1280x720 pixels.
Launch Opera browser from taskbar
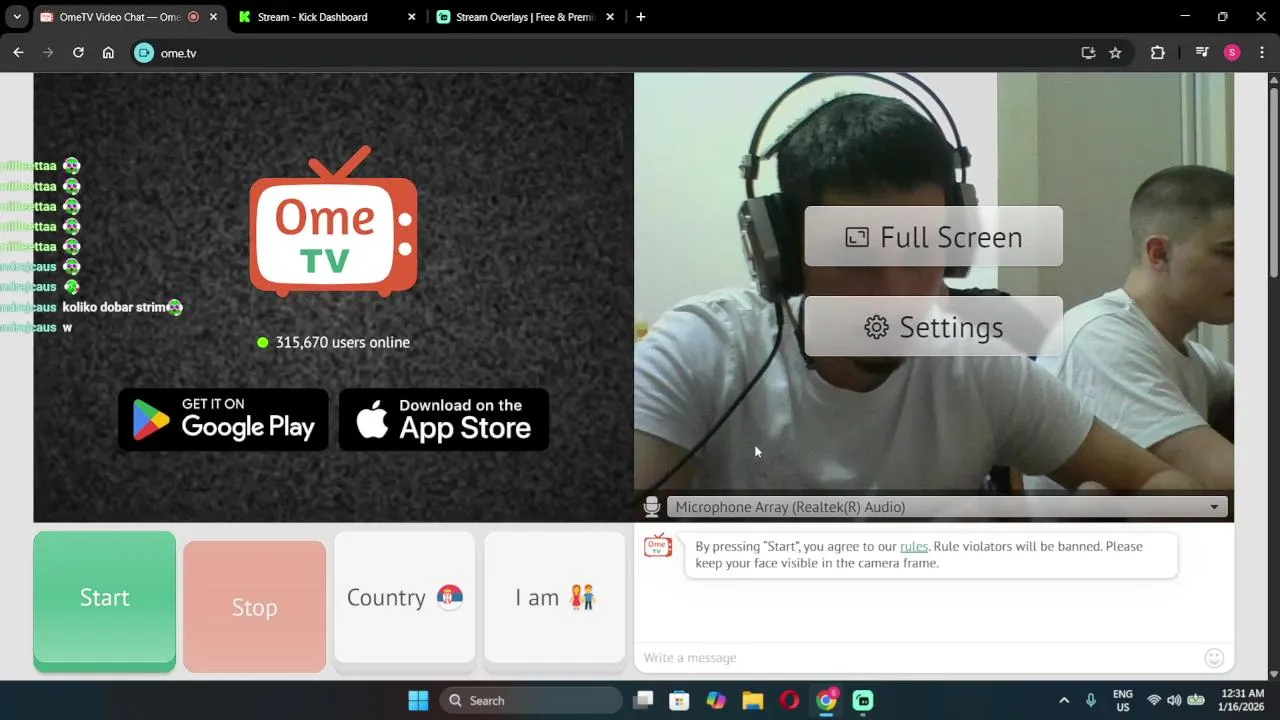point(789,700)
